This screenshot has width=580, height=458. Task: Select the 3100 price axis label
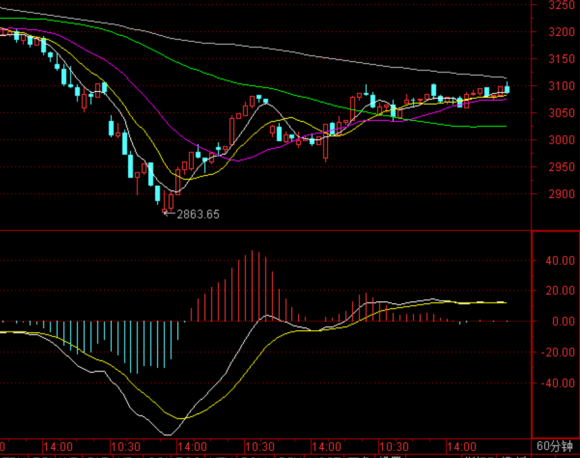[562, 86]
